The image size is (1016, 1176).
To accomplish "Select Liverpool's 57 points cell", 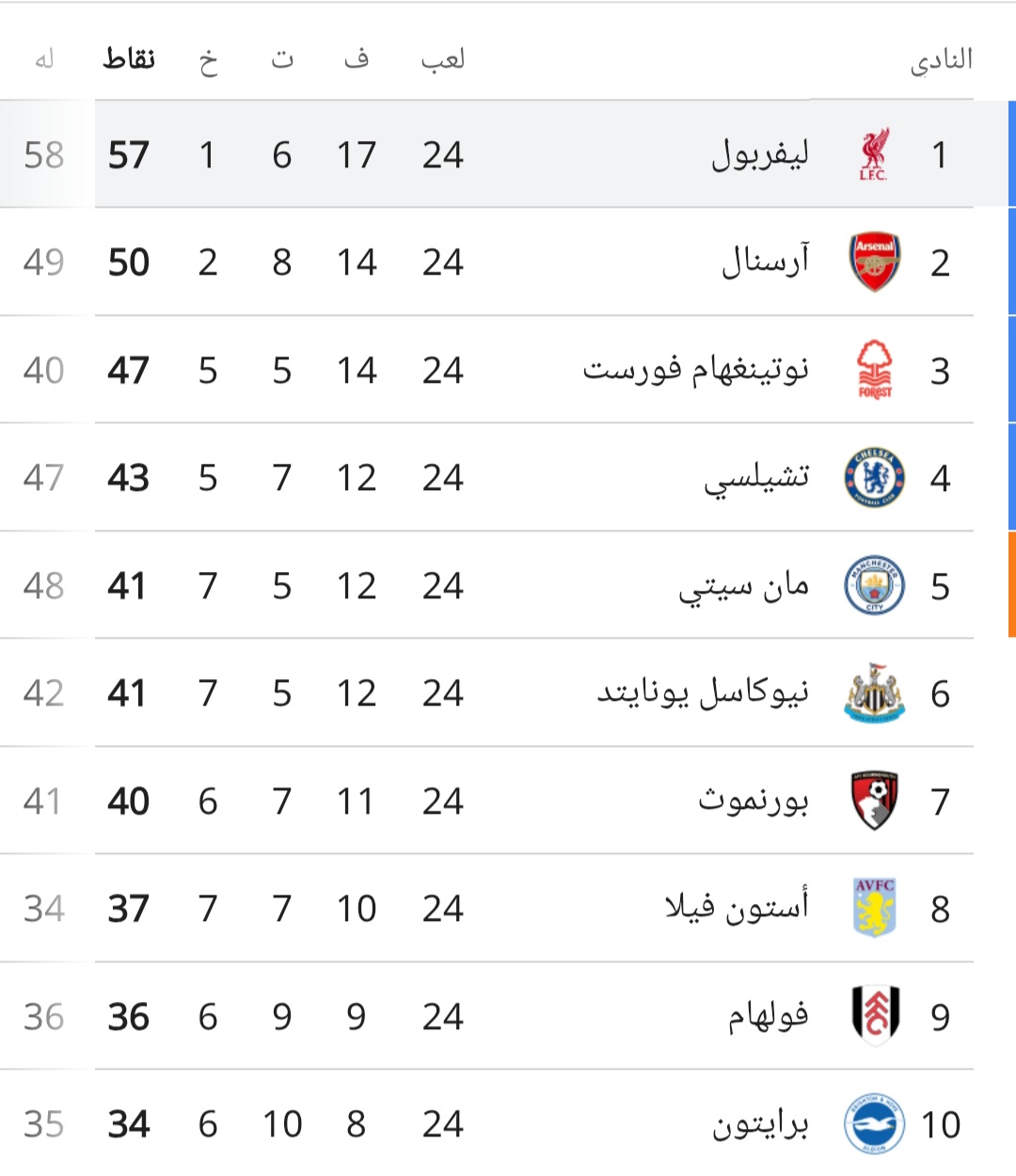I will tap(129, 155).
